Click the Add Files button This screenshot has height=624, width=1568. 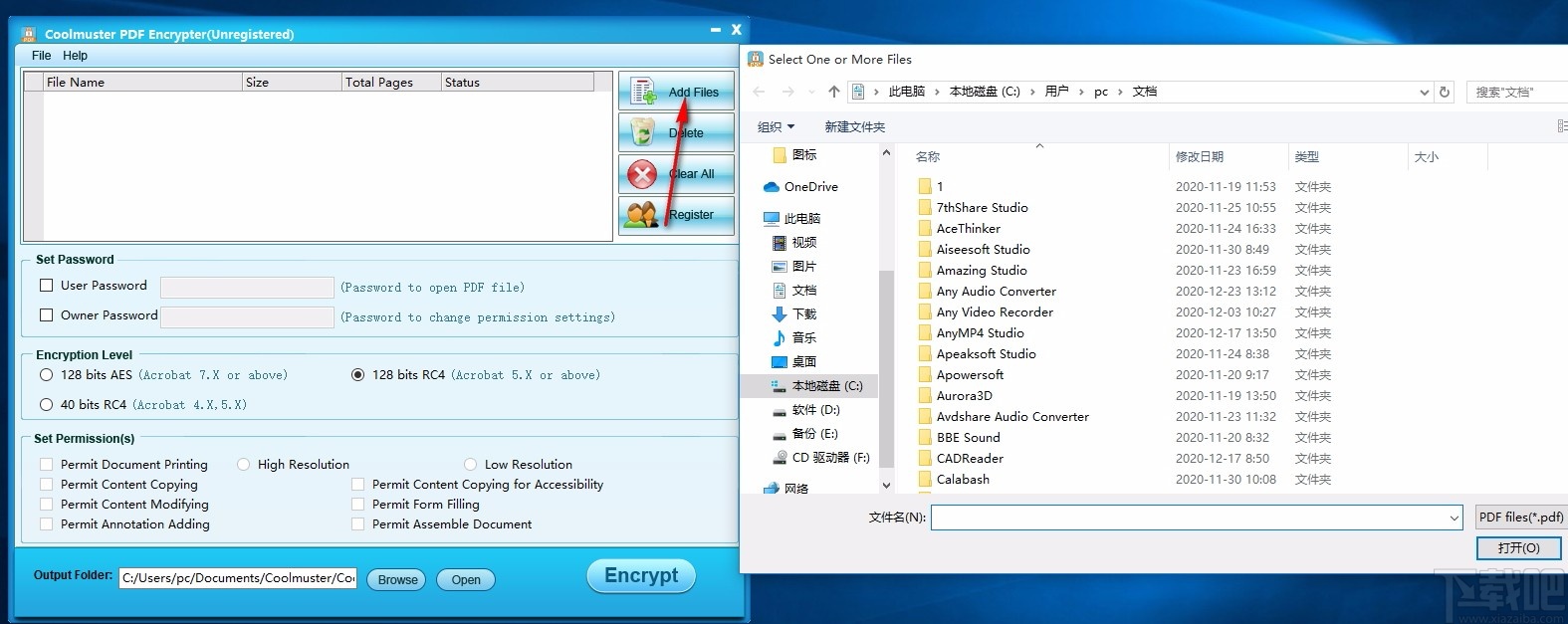click(x=676, y=92)
